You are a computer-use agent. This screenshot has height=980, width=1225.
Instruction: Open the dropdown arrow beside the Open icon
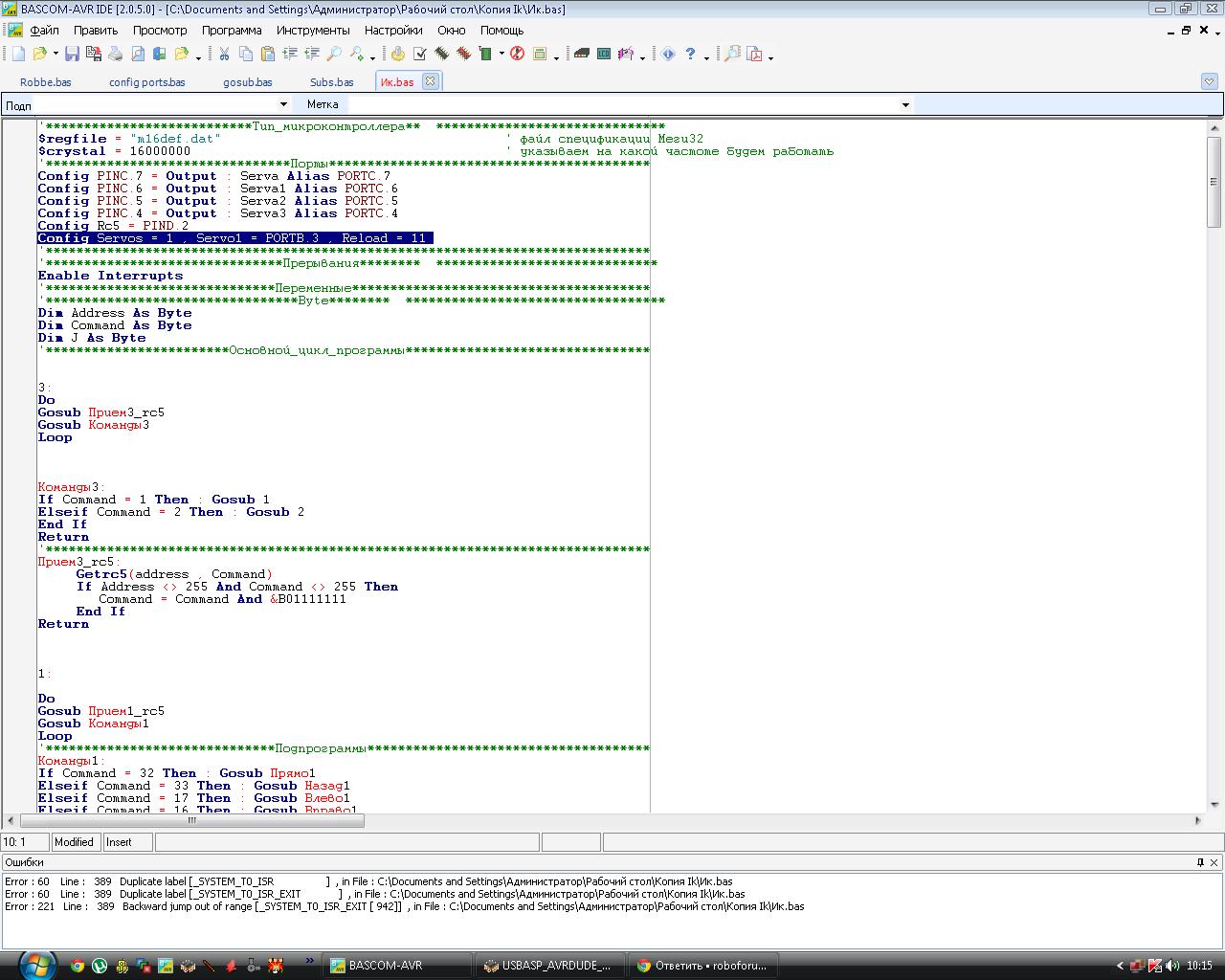pos(56,55)
